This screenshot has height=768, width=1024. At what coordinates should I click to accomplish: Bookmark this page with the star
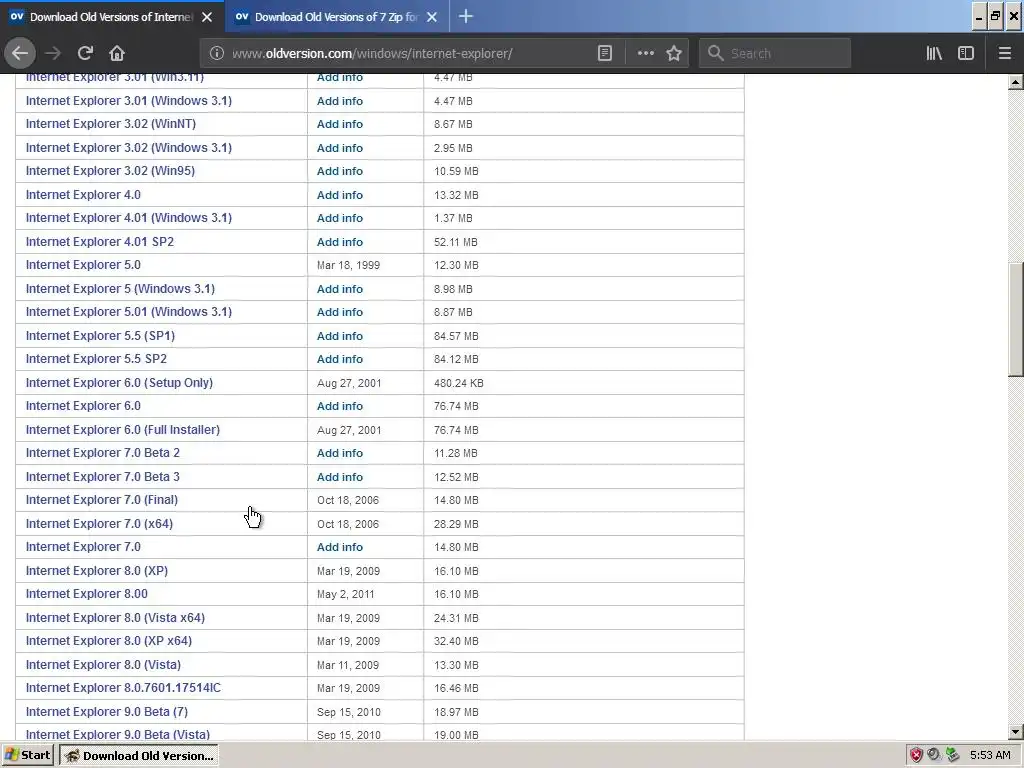(x=674, y=53)
